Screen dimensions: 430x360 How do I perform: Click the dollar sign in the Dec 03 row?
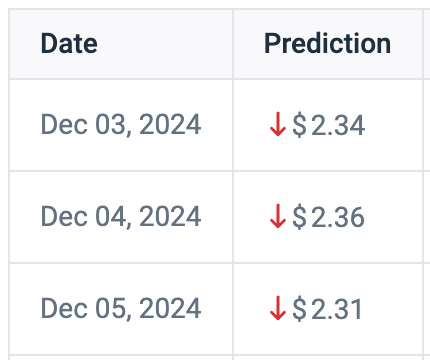[x=299, y=125]
